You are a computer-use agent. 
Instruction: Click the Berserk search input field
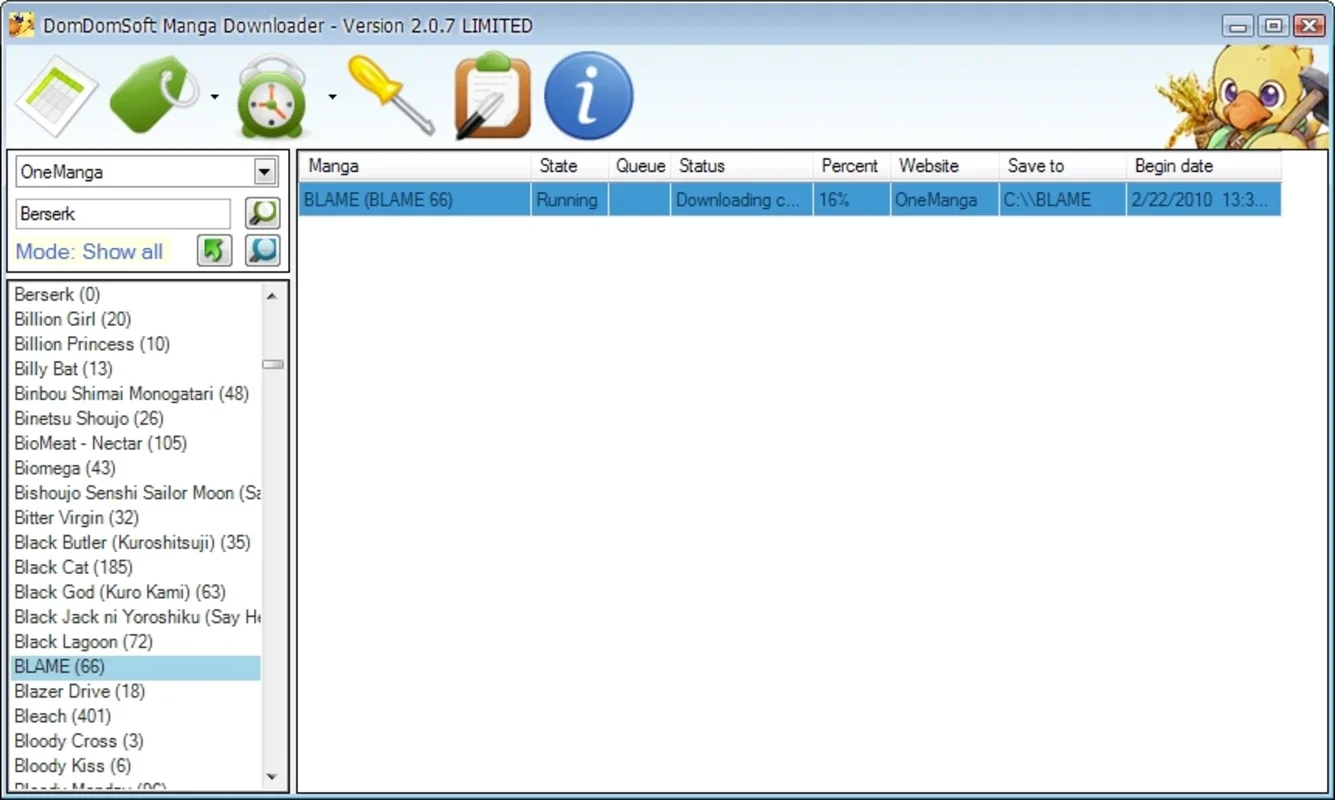coord(123,214)
